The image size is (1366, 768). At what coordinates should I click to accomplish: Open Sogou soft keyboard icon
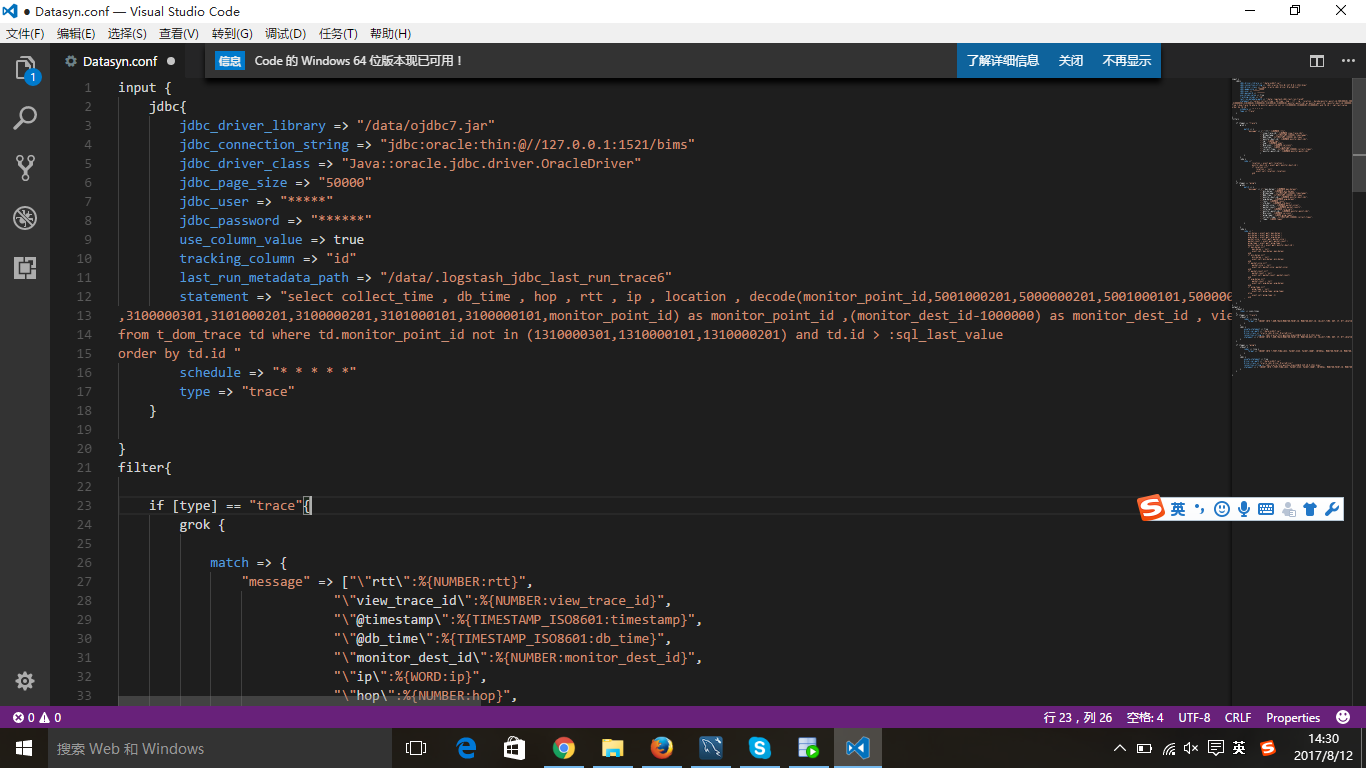pos(1265,509)
